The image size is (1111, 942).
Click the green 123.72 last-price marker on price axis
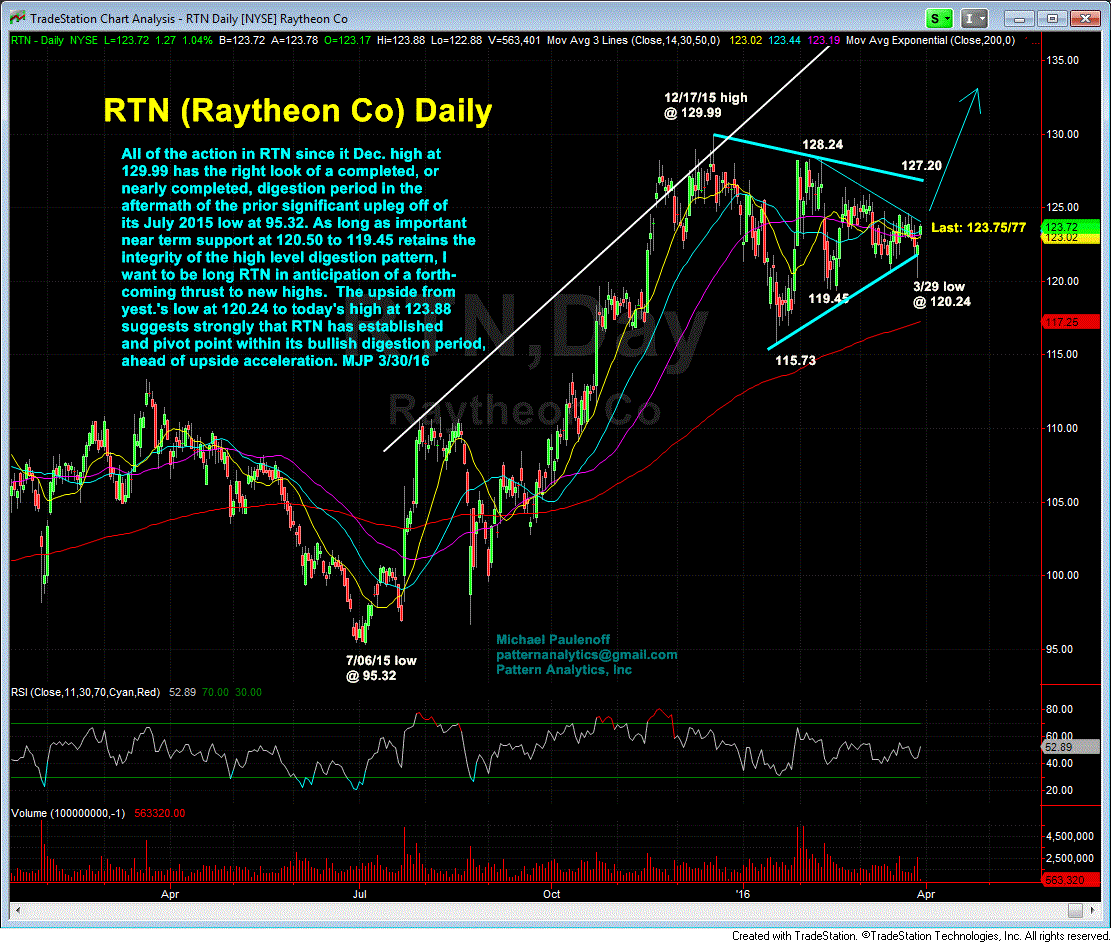click(1070, 227)
